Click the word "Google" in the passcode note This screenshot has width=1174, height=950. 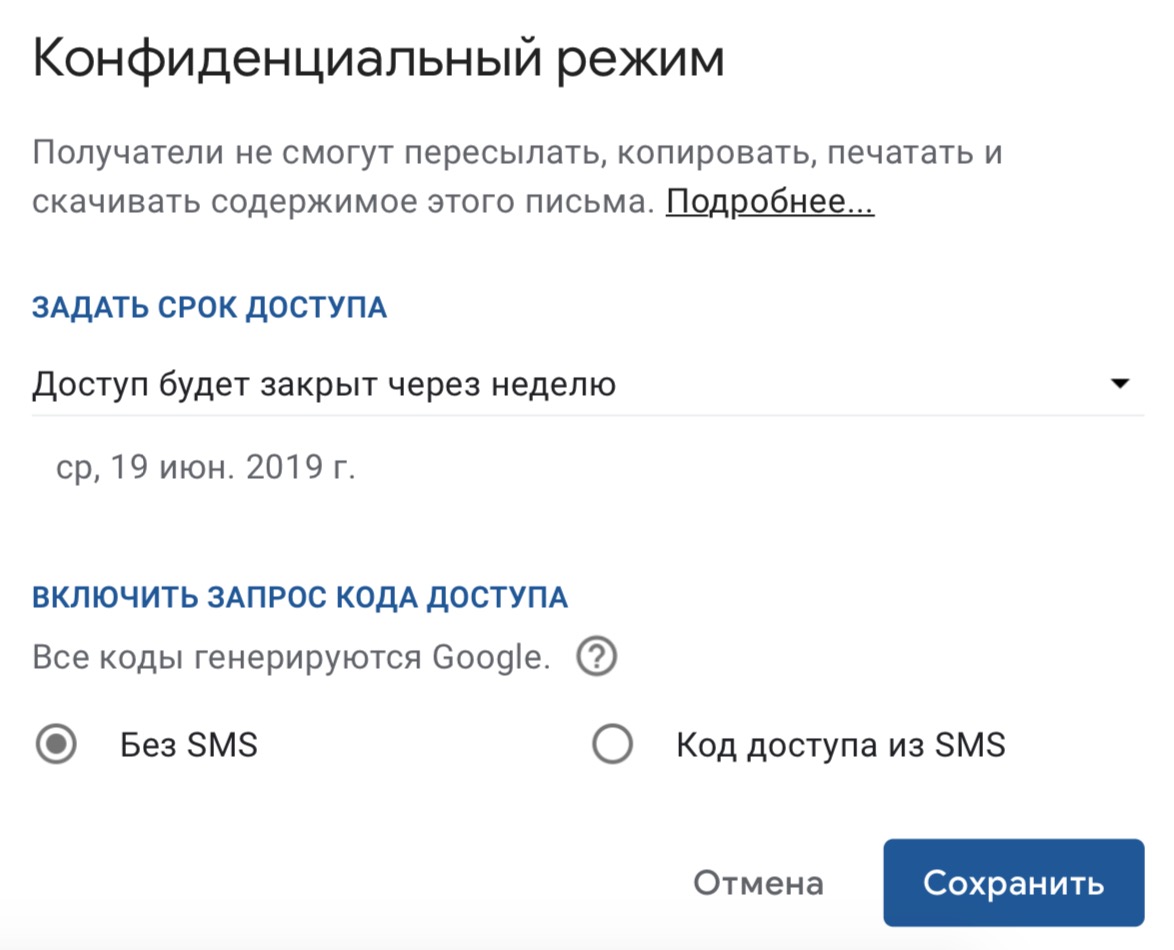490,658
